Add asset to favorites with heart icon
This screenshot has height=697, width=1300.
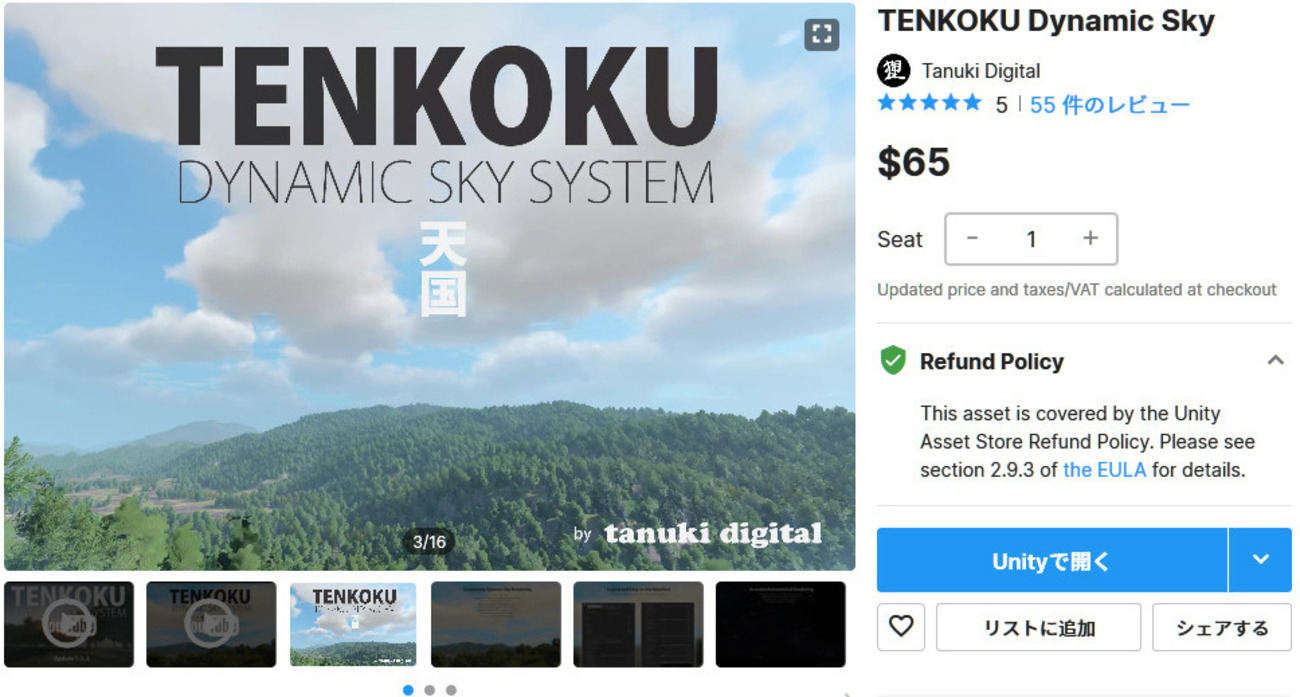[901, 627]
